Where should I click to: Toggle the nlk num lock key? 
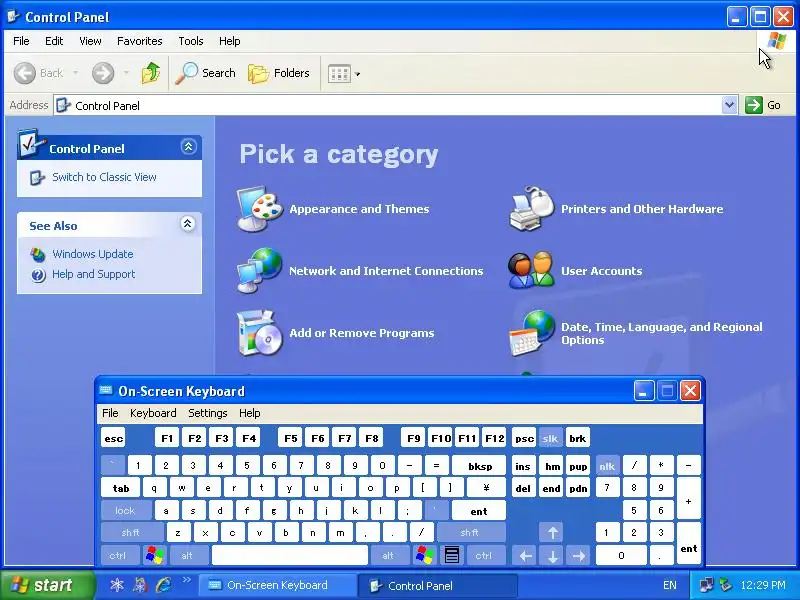click(x=607, y=466)
